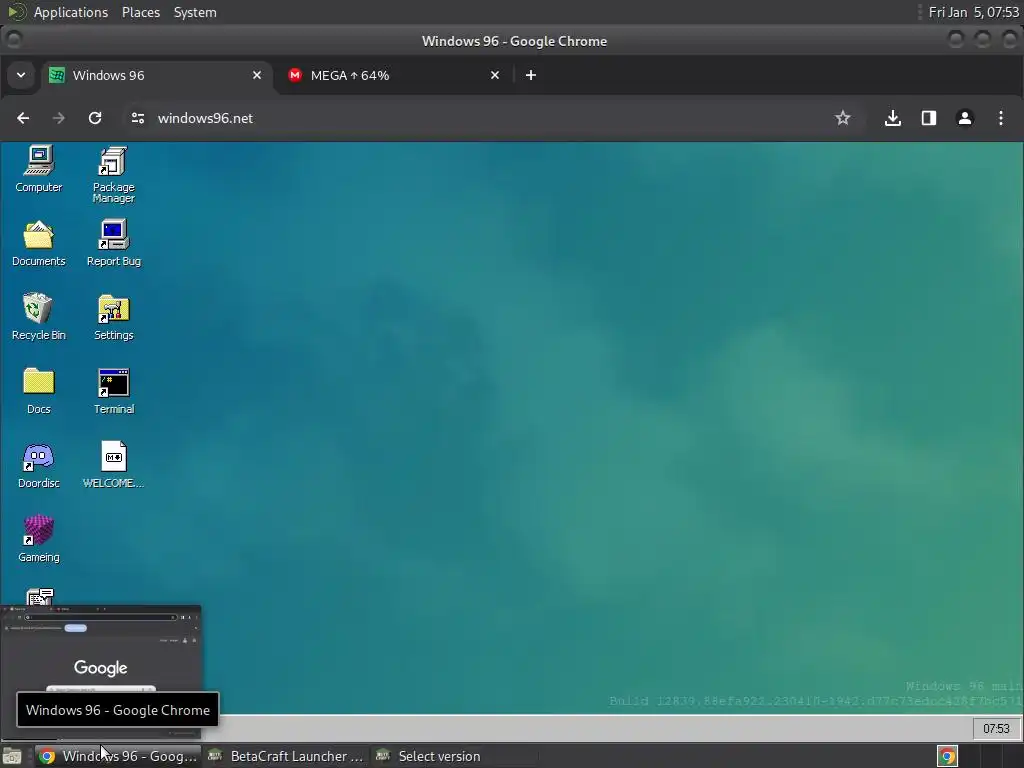
Task: Launch Terminal from the desktop
Action: click(x=114, y=391)
